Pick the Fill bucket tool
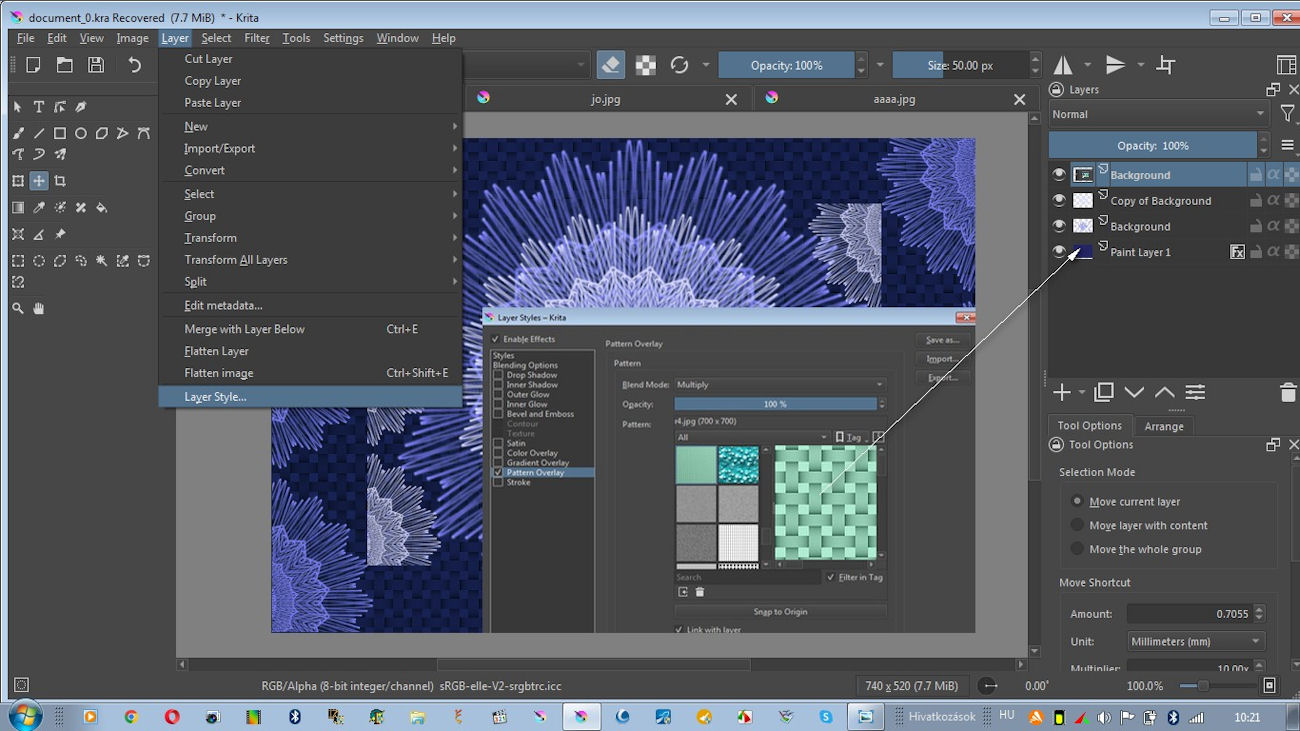Screen dimensions: 1300x731 point(102,208)
